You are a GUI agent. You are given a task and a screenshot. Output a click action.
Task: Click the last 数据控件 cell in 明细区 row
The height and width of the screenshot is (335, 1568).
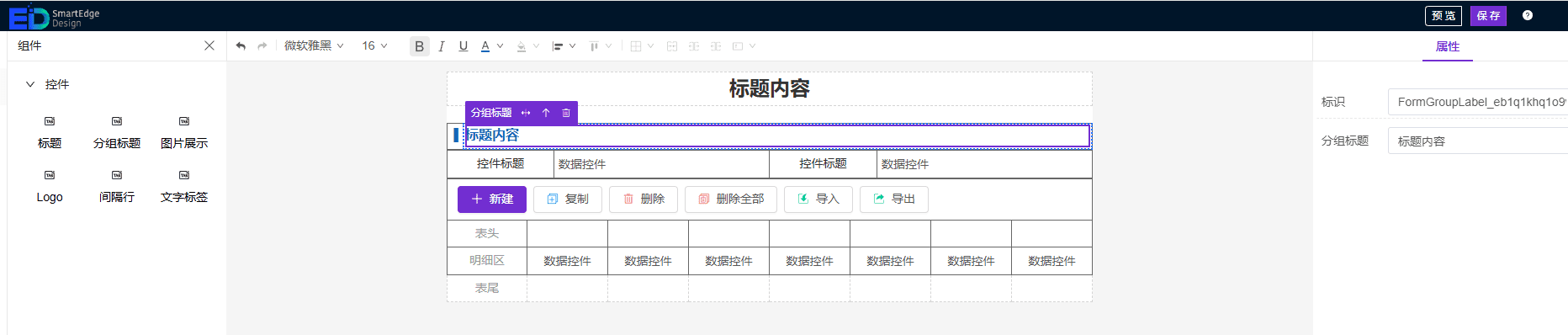tap(1052, 261)
